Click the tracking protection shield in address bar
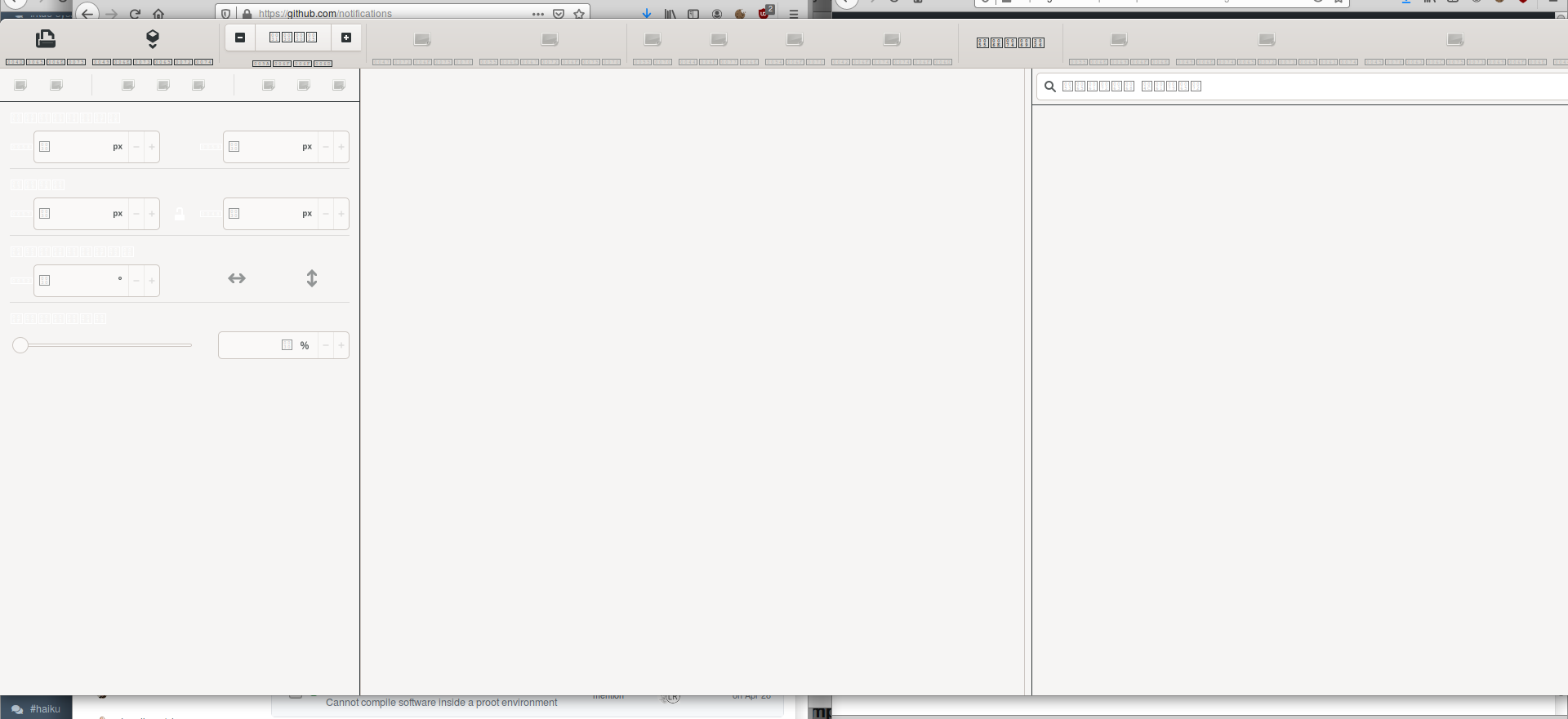 click(x=226, y=14)
